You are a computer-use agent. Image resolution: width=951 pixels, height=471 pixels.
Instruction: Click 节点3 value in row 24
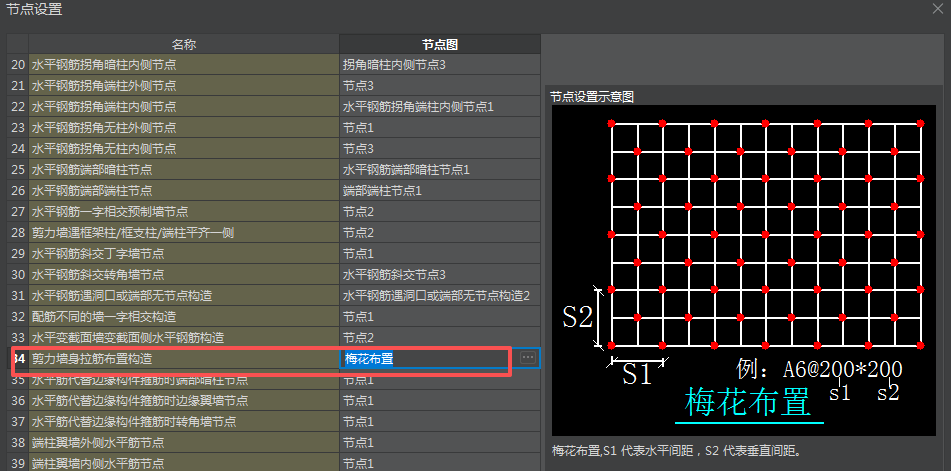coord(440,149)
